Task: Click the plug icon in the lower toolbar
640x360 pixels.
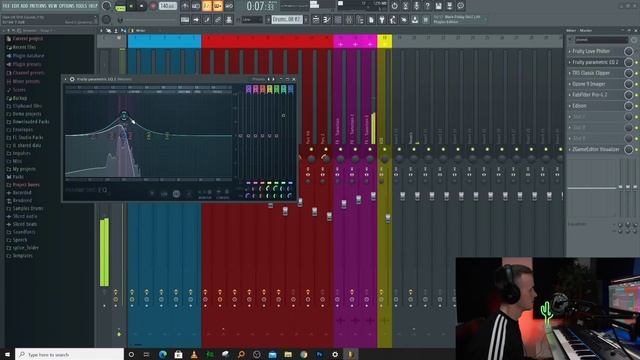Action: [x=382, y=20]
